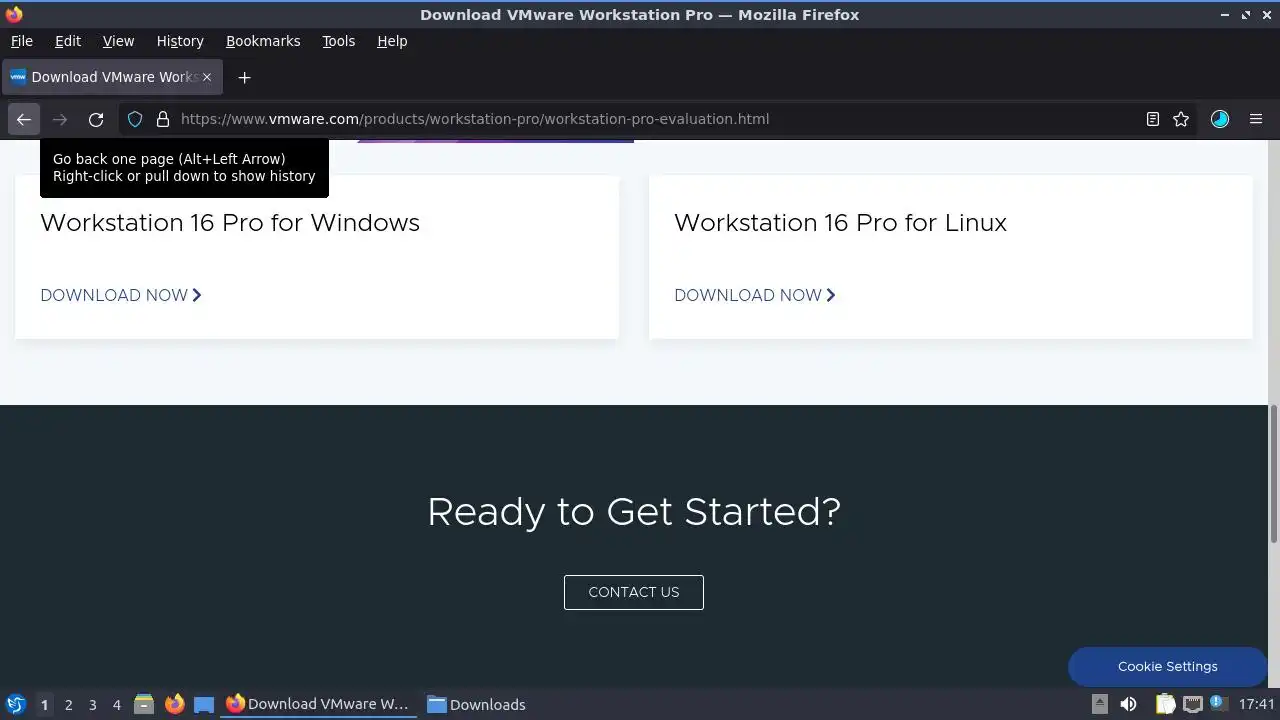Toggle reader view
This screenshot has width=1280, height=720.
coord(1153,119)
